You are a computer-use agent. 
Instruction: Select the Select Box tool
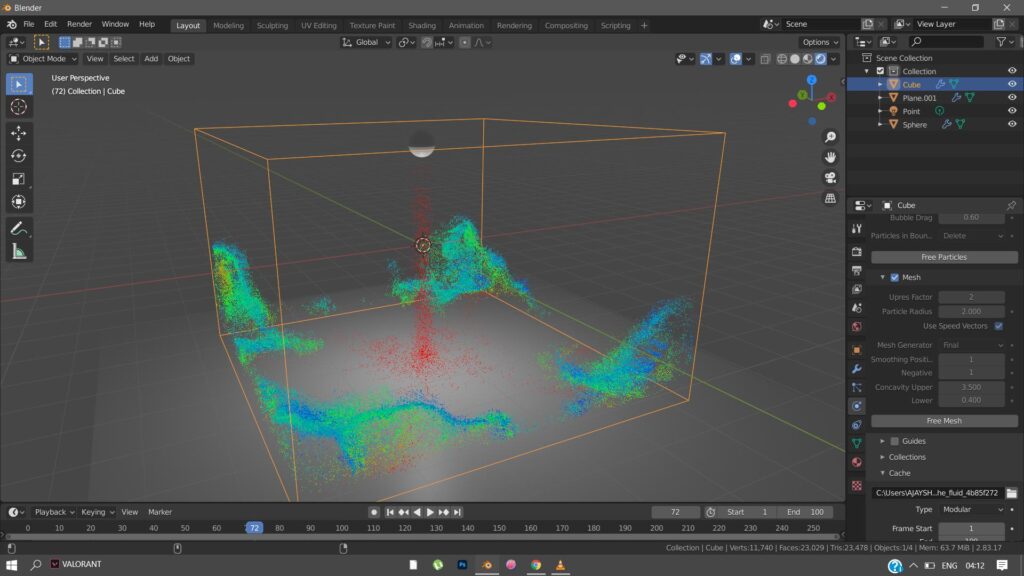(x=19, y=84)
